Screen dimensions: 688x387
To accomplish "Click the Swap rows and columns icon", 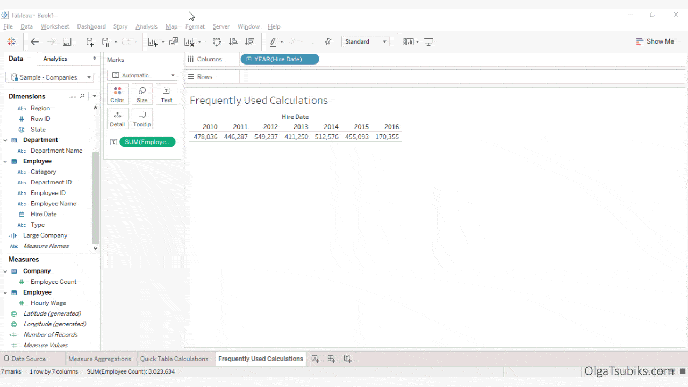I will pos(217,42).
